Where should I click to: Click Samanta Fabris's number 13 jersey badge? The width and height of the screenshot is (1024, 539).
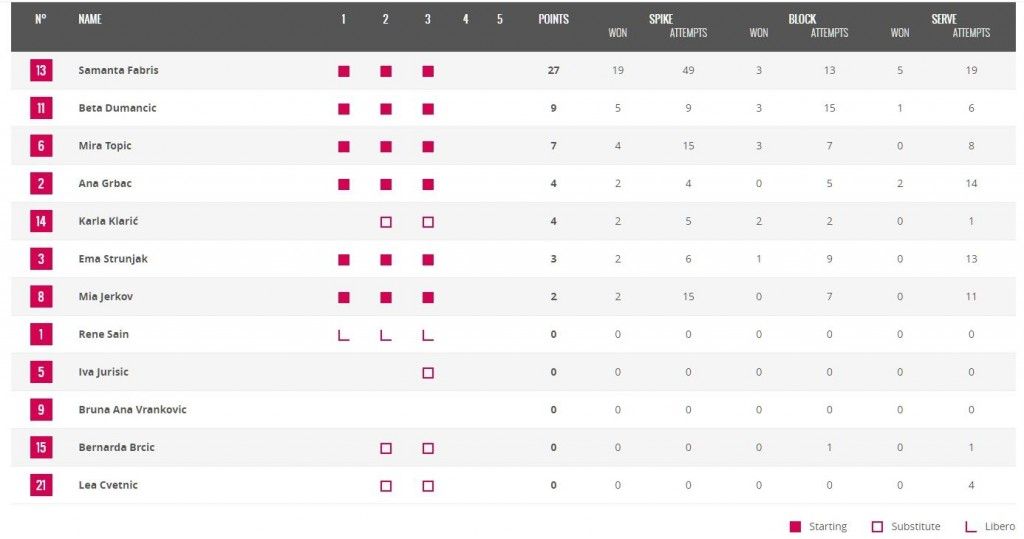[41, 71]
